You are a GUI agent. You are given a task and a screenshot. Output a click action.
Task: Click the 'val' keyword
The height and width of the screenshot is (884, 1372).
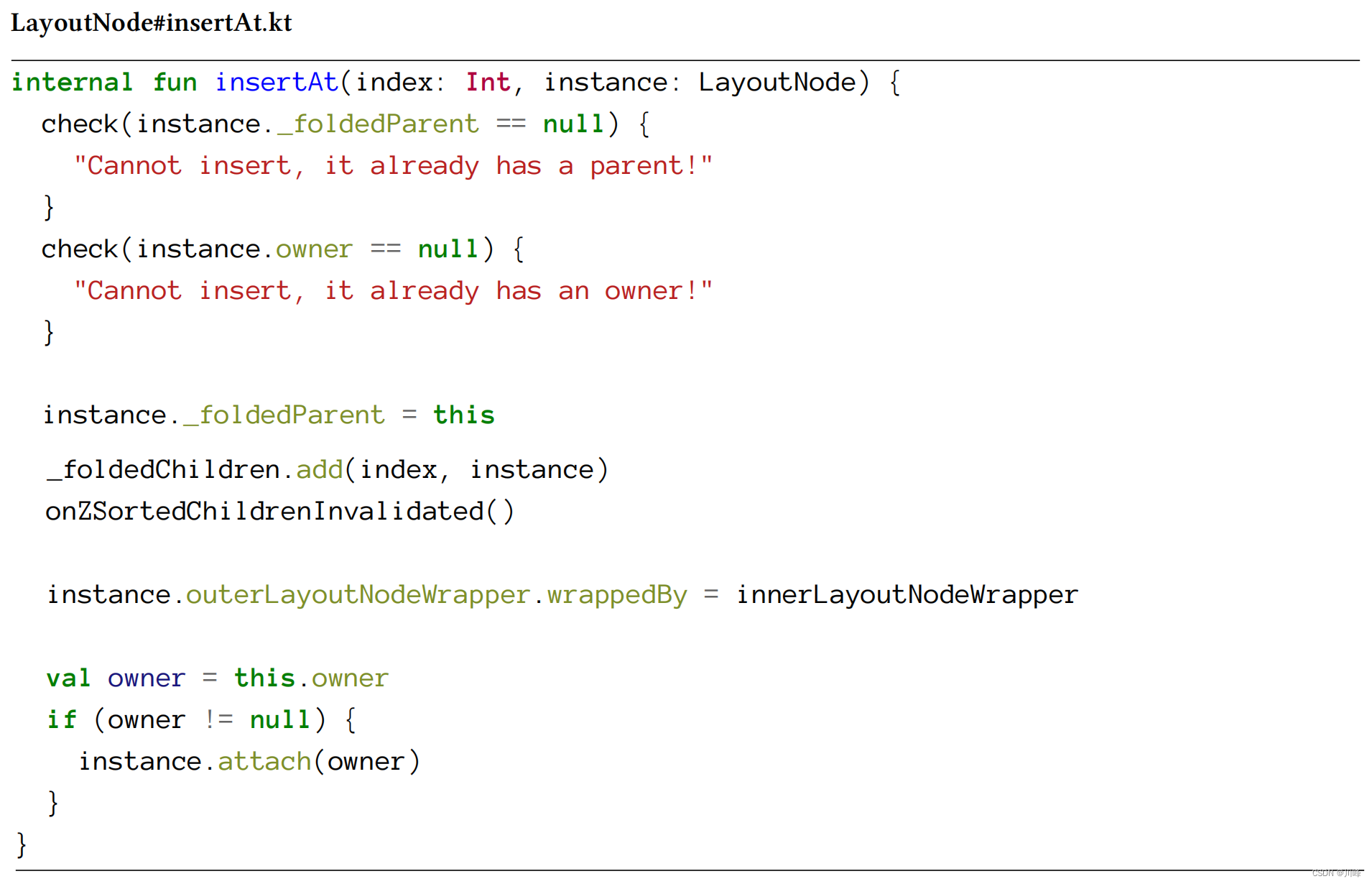point(68,678)
